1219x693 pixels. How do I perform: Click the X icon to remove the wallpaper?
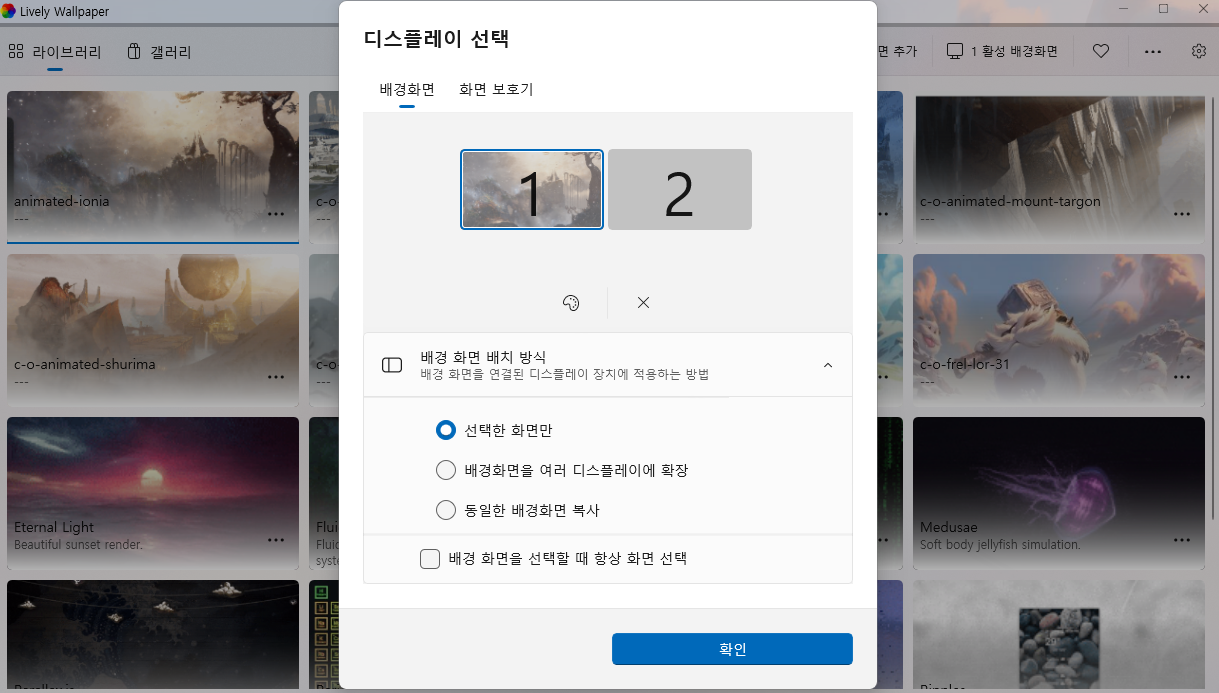pyautogui.click(x=643, y=302)
